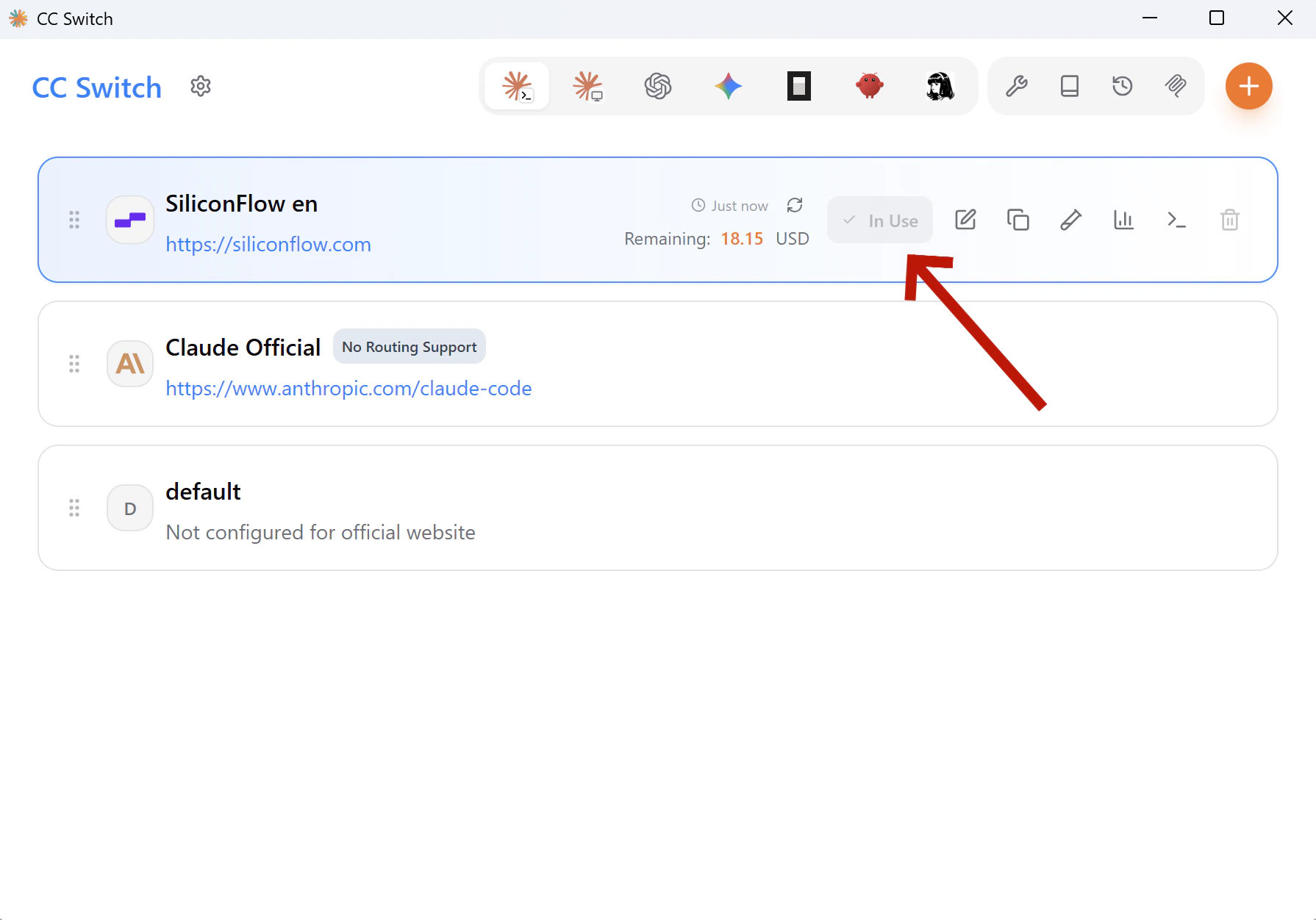
Task: Grab the default provider drag handle
Action: point(74,508)
